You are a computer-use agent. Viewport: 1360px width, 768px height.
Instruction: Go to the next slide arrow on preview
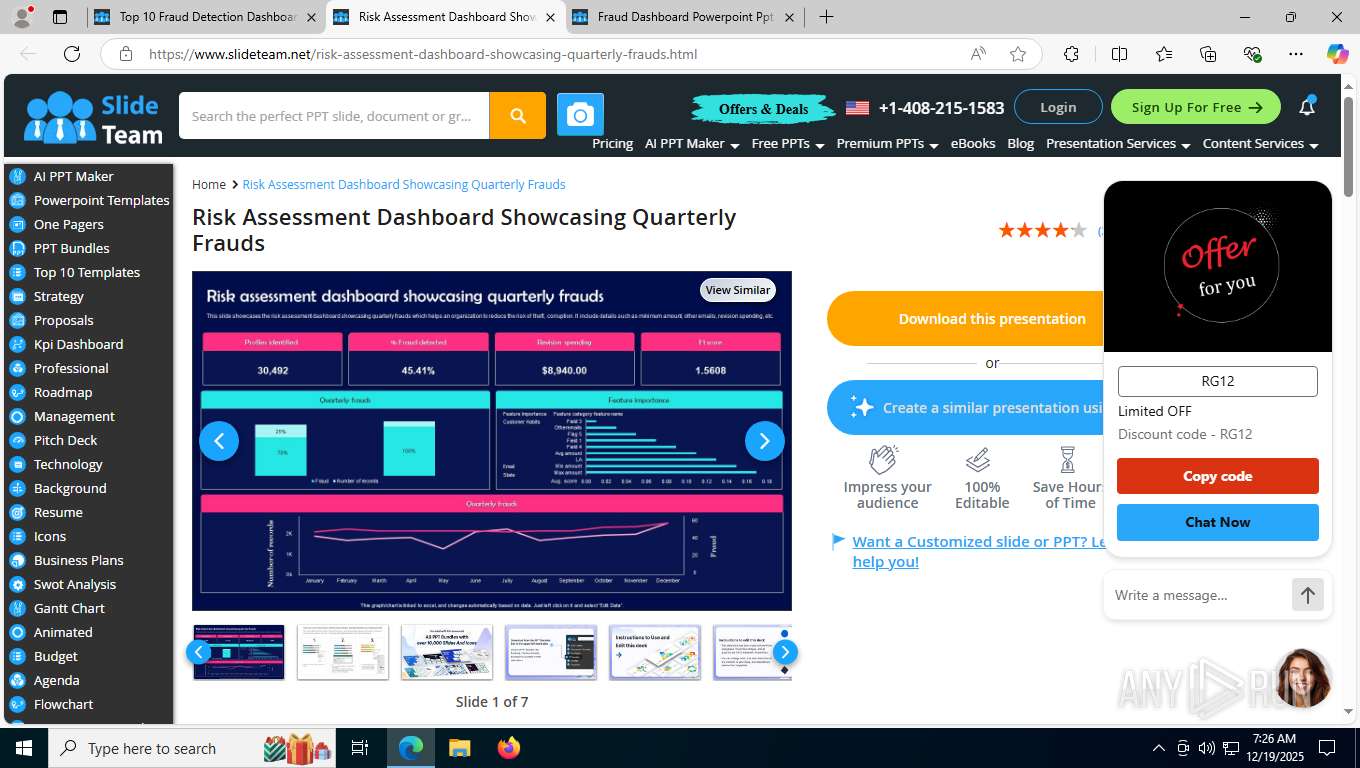tap(765, 440)
